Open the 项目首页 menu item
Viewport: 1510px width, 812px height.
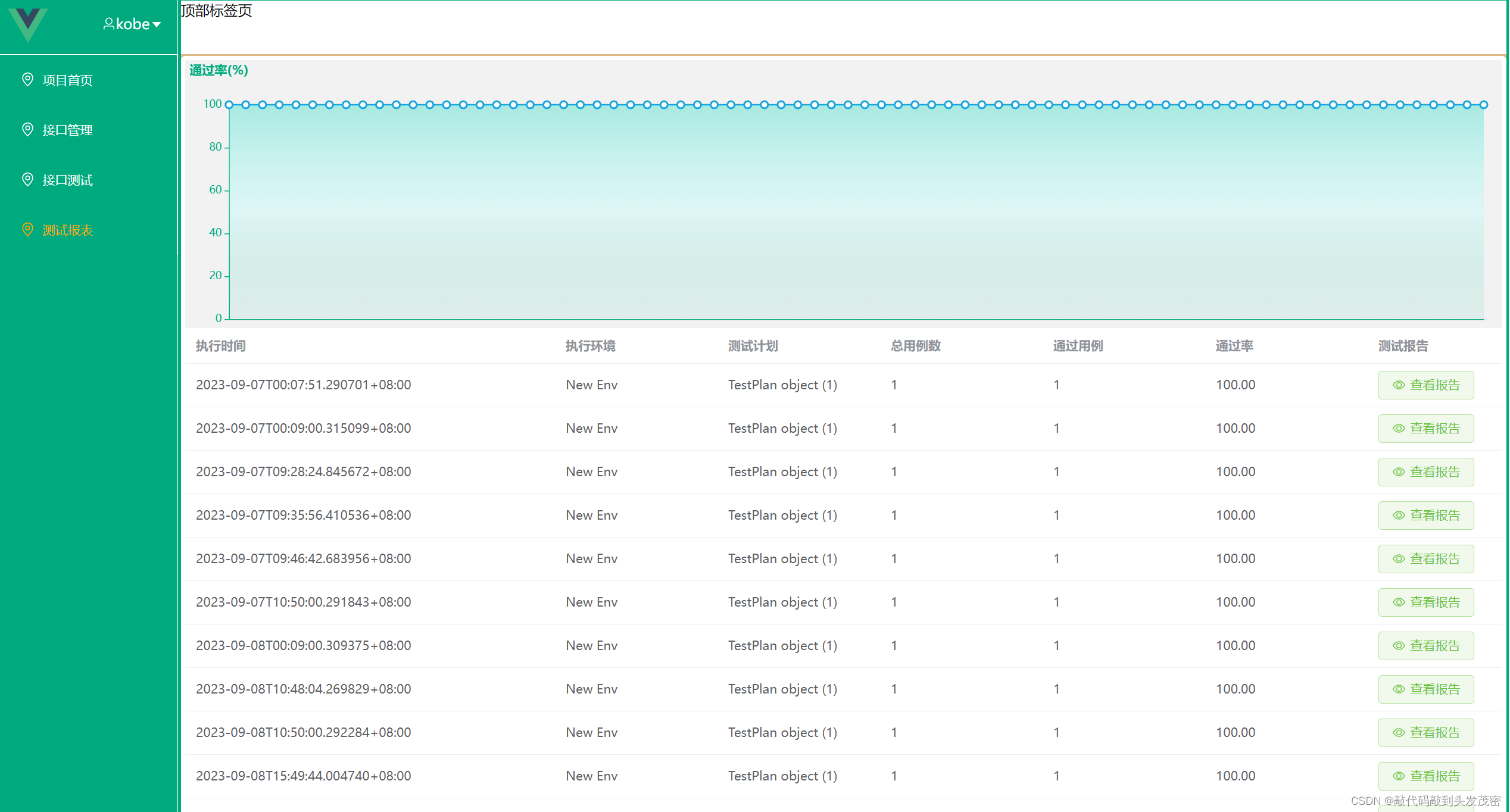point(67,80)
